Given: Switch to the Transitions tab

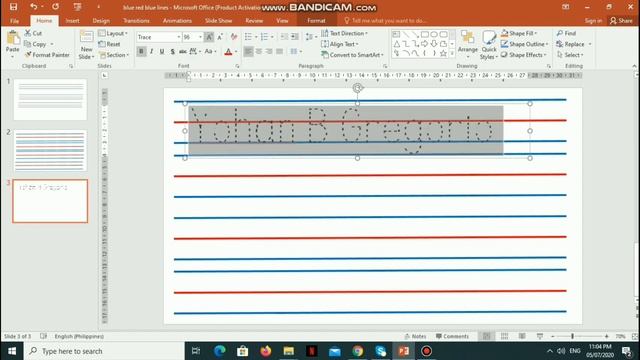Looking at the screenshot, I should [136, 20].
